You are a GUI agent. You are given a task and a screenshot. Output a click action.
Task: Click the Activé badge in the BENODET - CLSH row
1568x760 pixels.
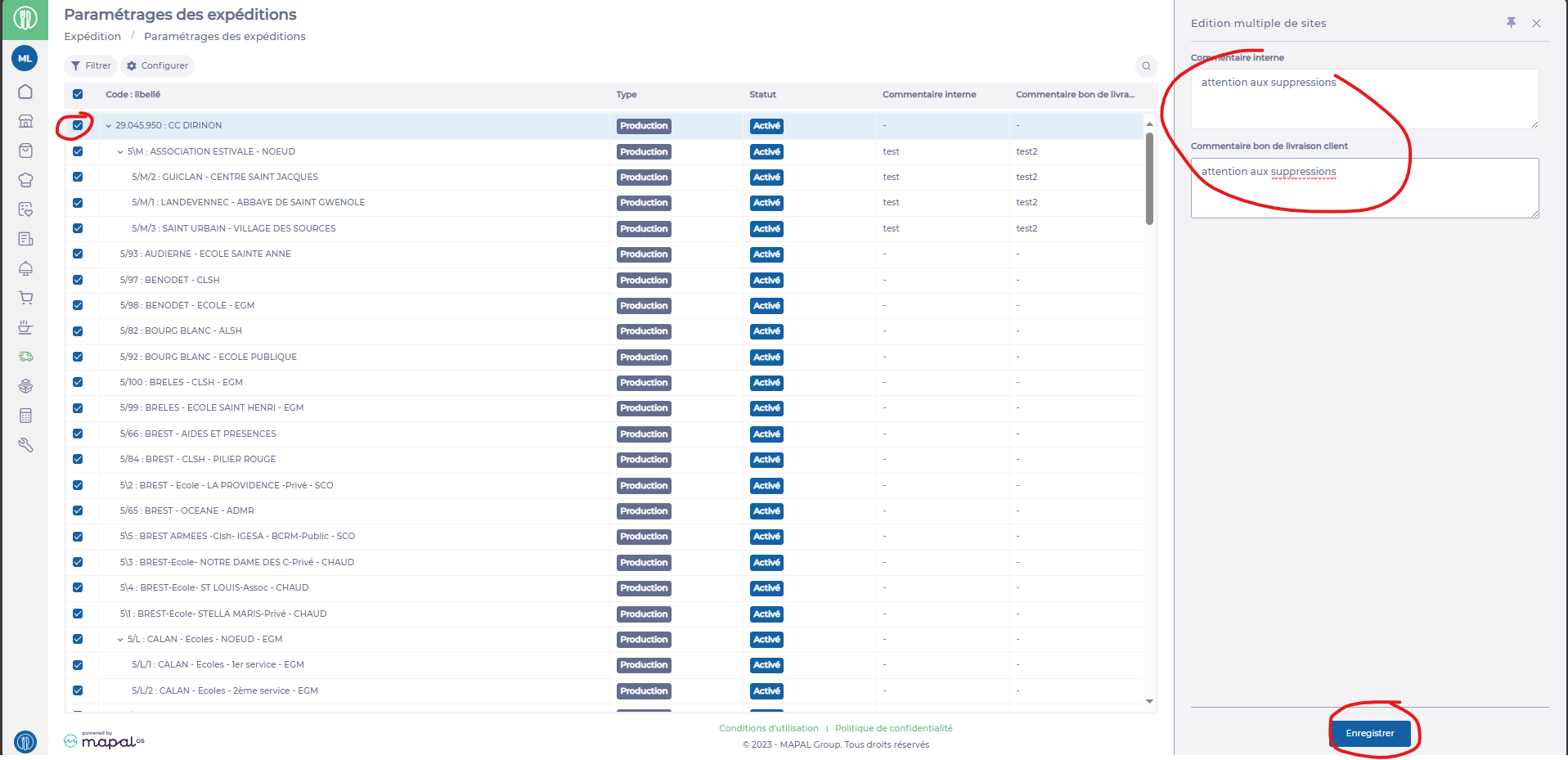pos(766,280)
